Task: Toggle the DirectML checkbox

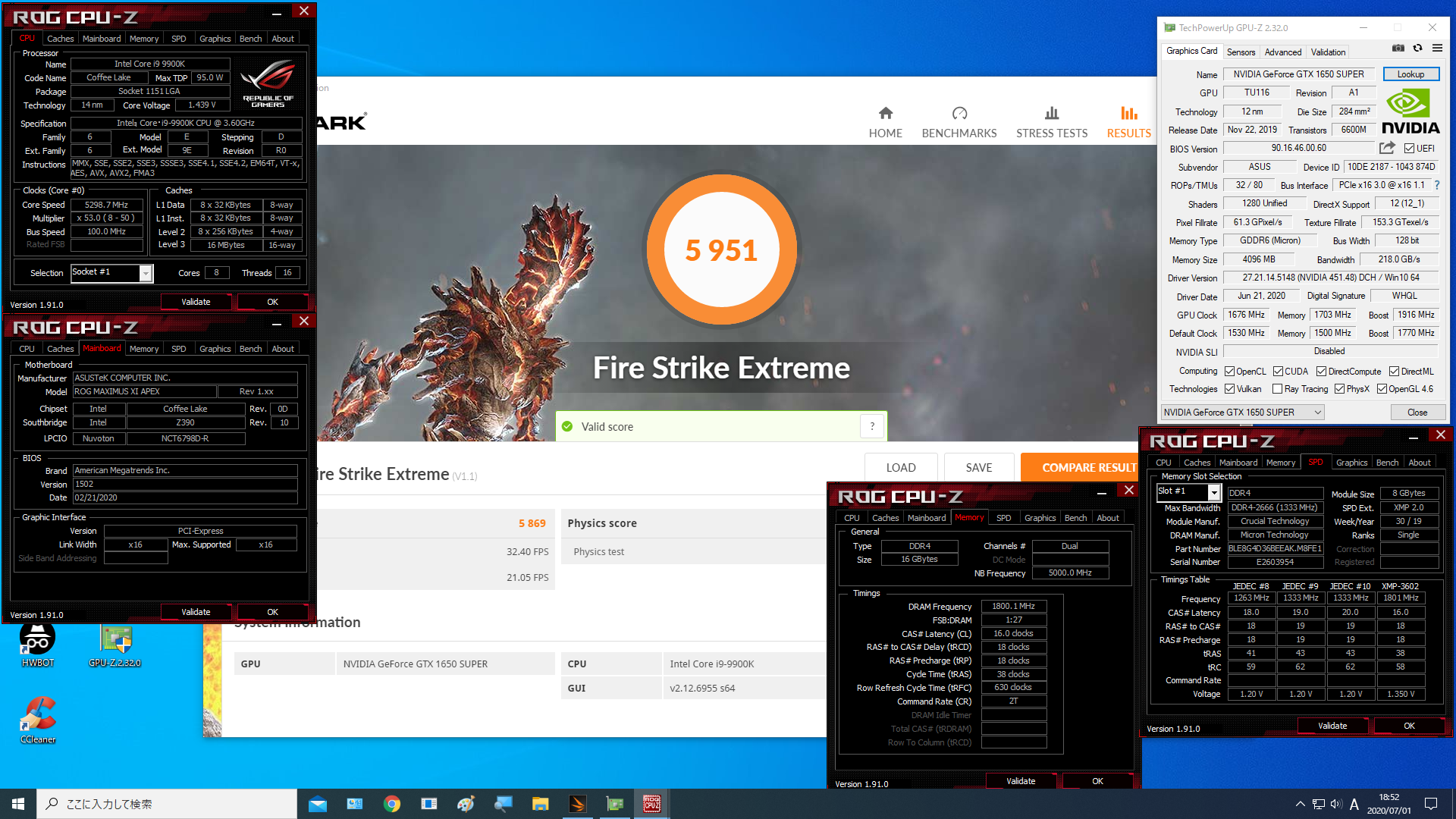Action: pos(1394,372)
